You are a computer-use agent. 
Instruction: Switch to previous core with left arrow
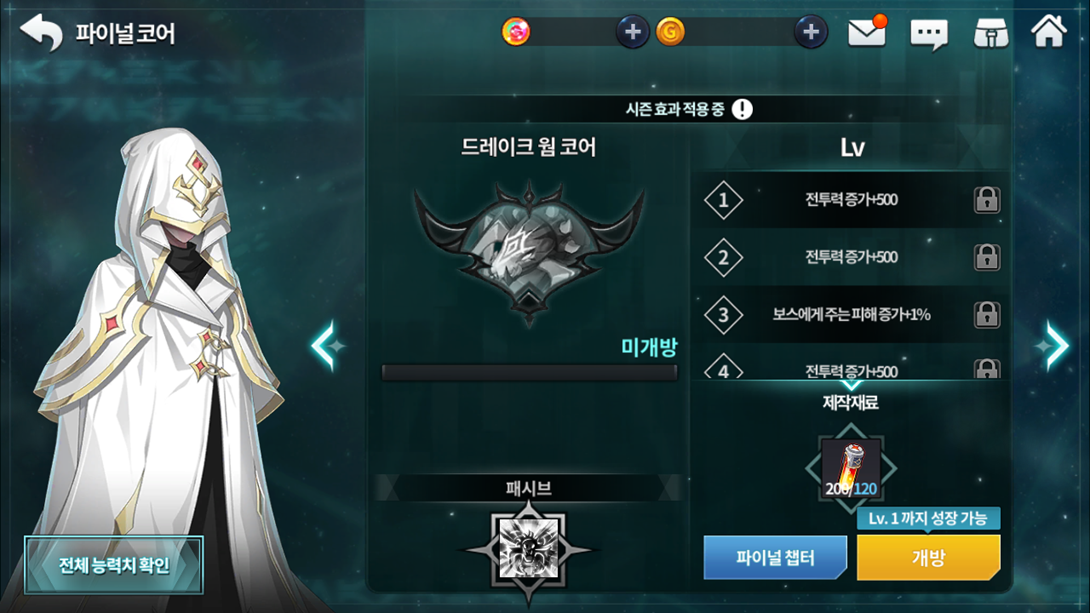[x=326, y=345]
